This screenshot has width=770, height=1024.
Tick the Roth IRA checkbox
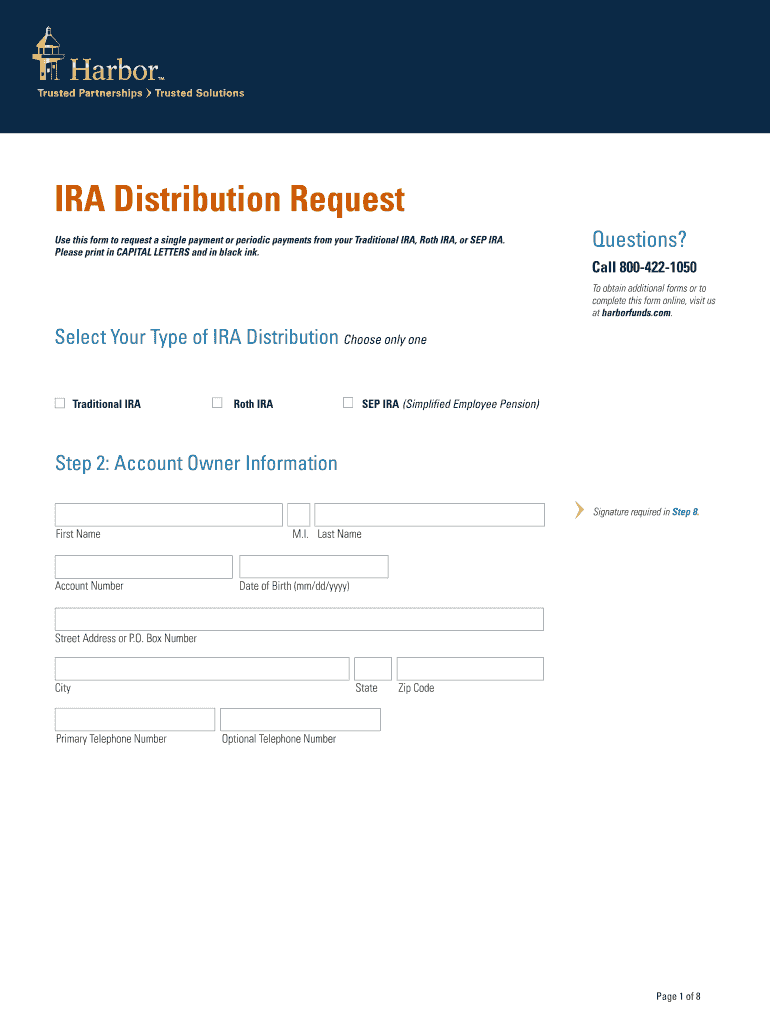pos(217,403)
